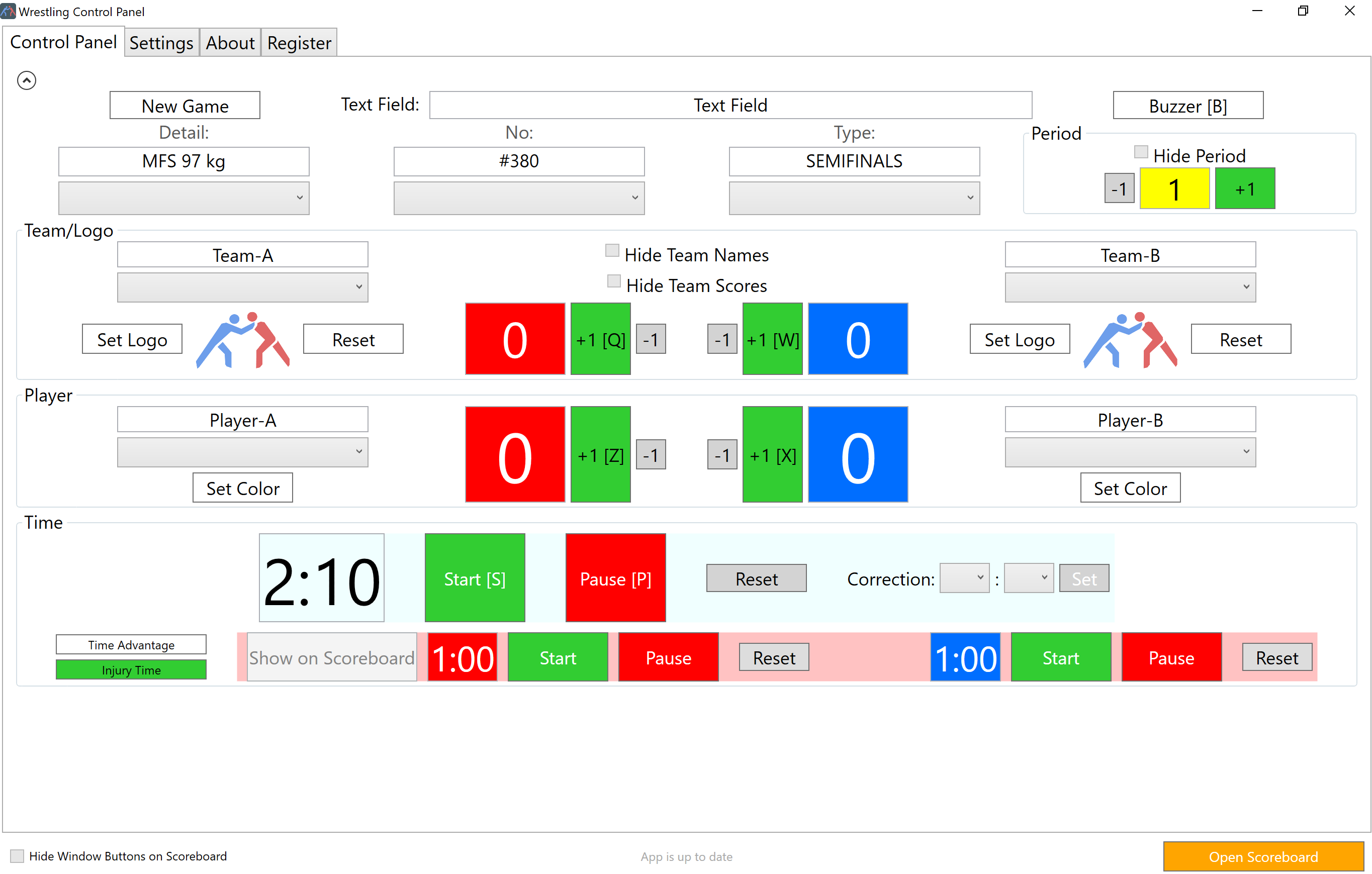Click the New Game button
Image resolution: width=1372 pixels, height=874 pixels.
tap(185, 106)
